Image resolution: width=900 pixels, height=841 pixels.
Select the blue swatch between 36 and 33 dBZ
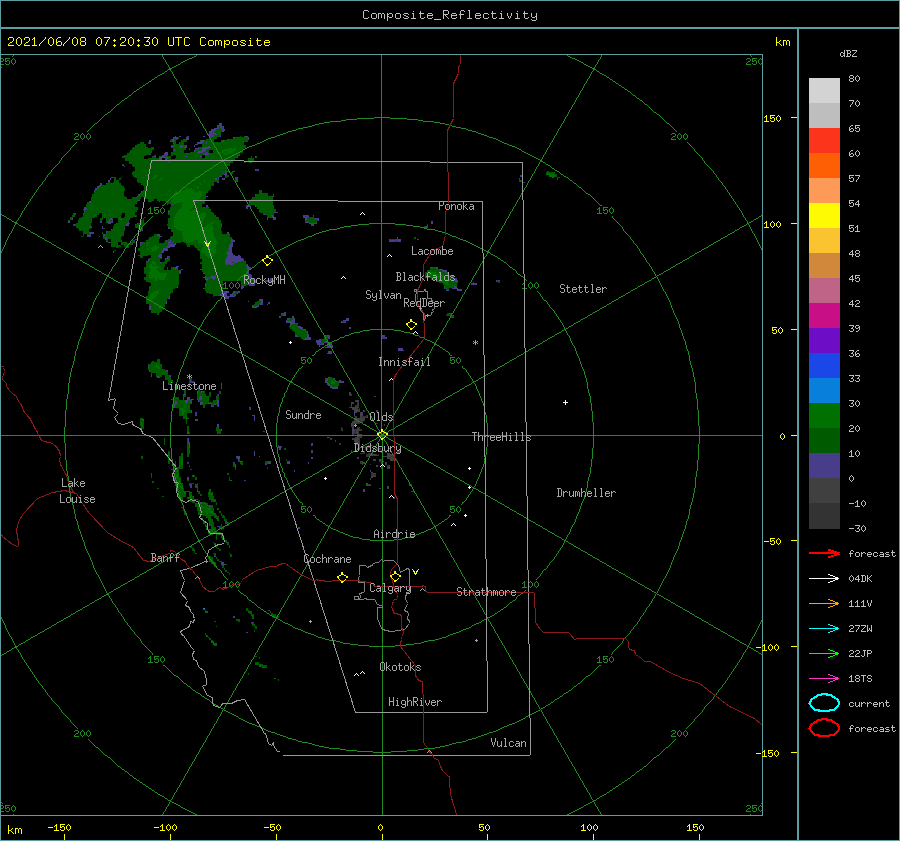[824, 366]
